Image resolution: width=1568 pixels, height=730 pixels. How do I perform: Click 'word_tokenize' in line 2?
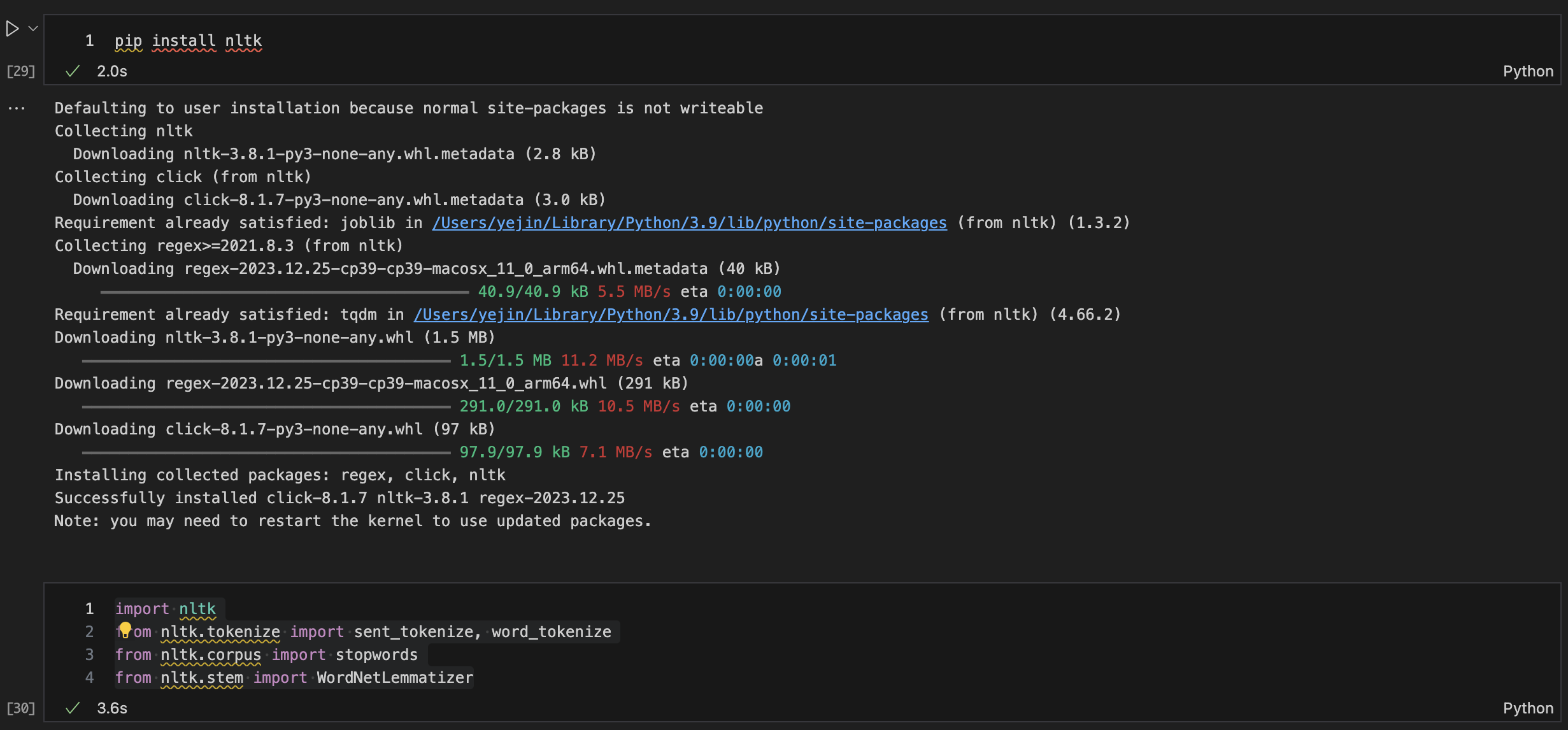point(552,632)
